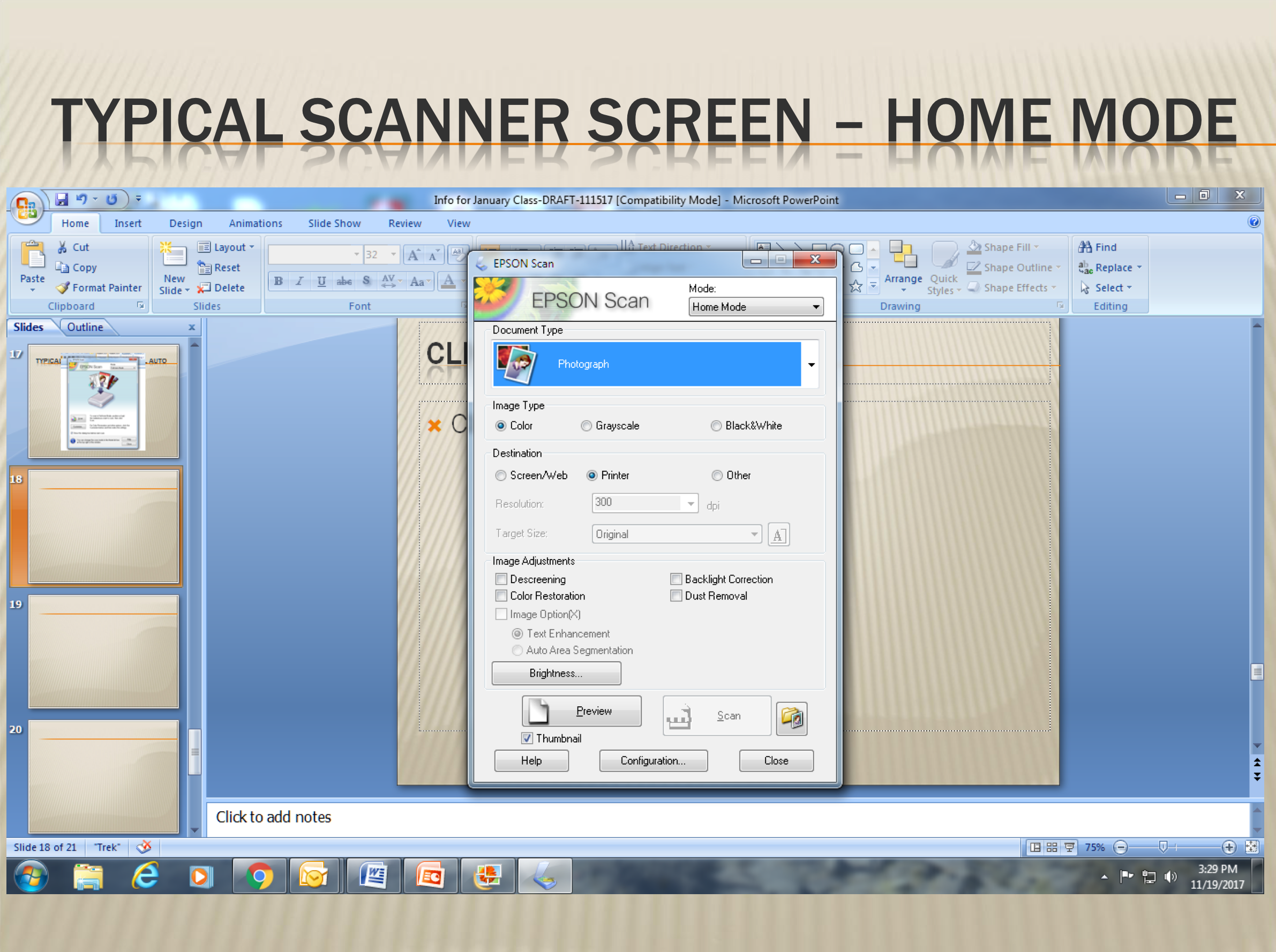This screenshot has width=1276, height=952.
Task: Open the Slide Show ribbon tab
Action: click(x=334, y=224)
